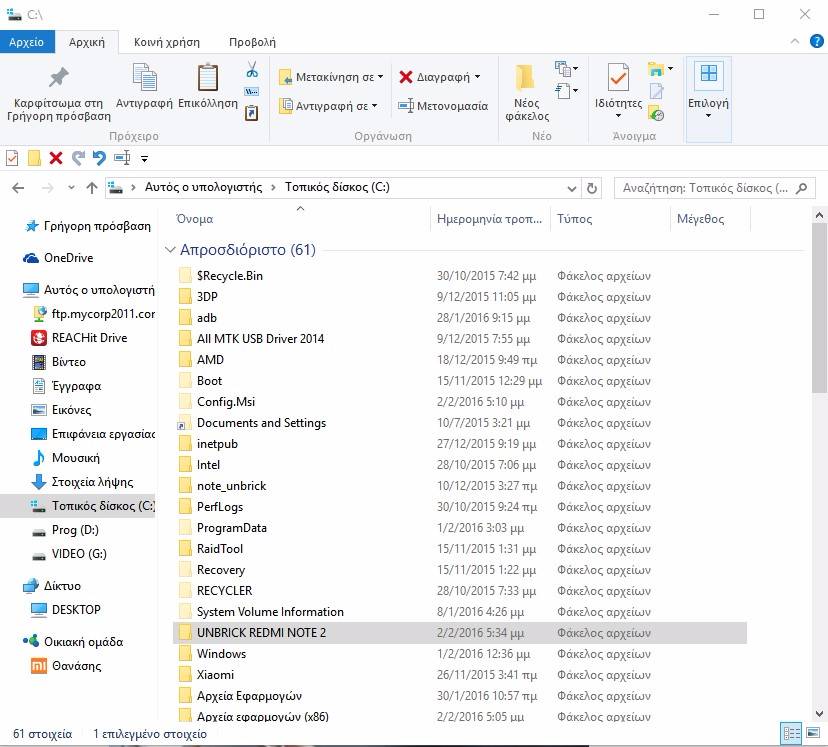The width and height of the screenshot is (828, 747).
Task: Click the Up one level arrow
Action: coord(92,188)
